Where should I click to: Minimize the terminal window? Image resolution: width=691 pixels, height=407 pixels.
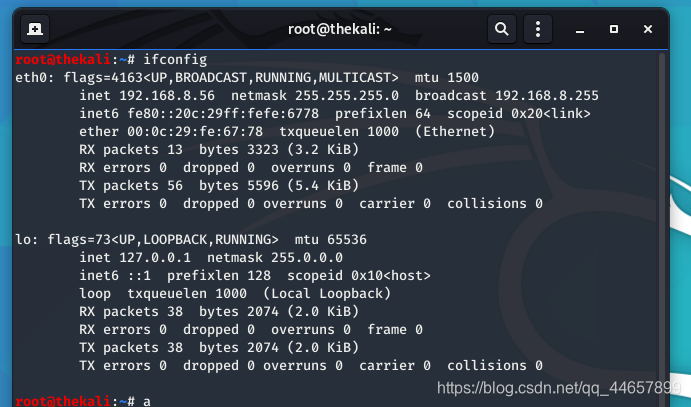coord(583,29)
